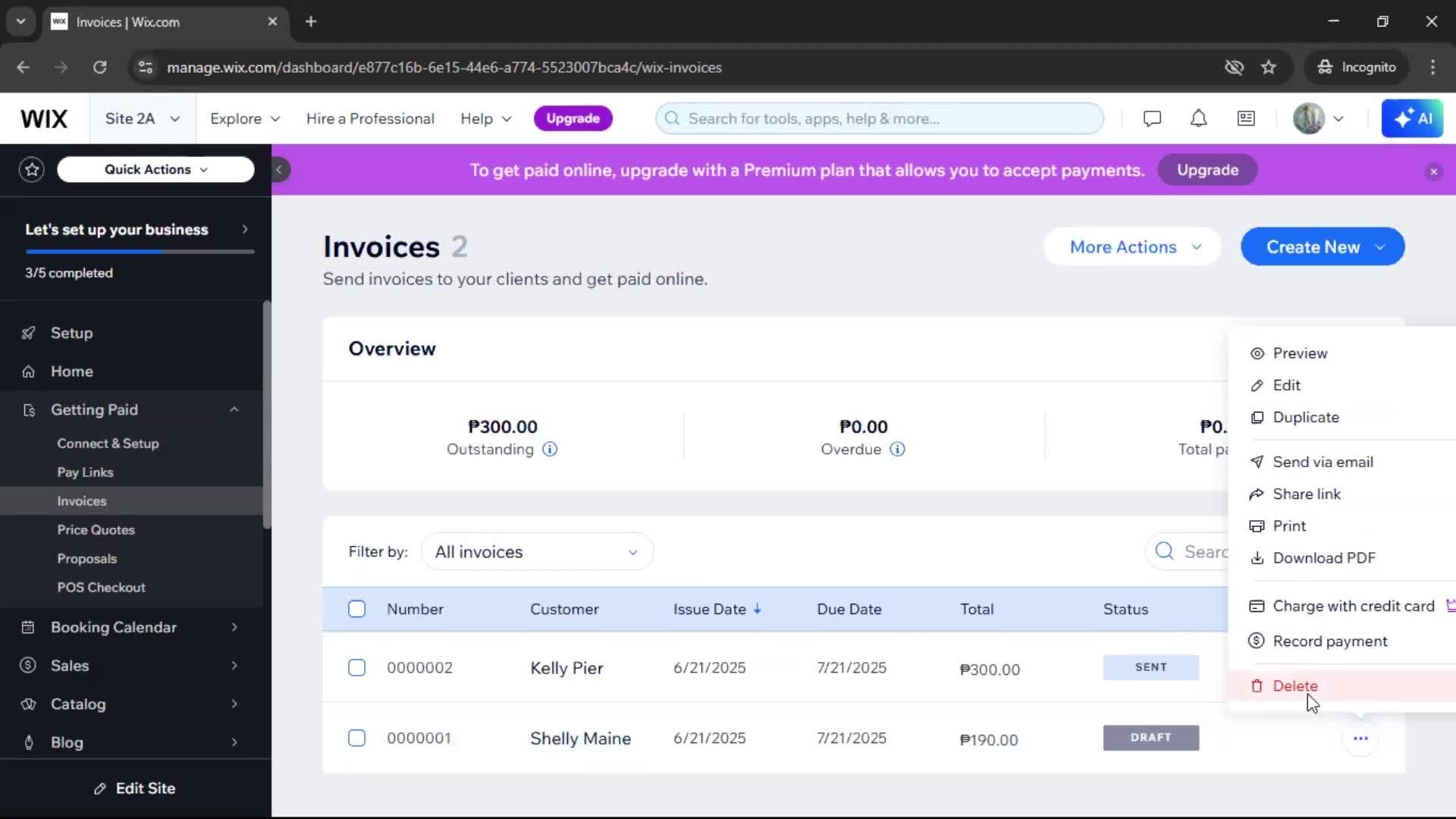Click the Outstanding info icon

tap(550, 449)
